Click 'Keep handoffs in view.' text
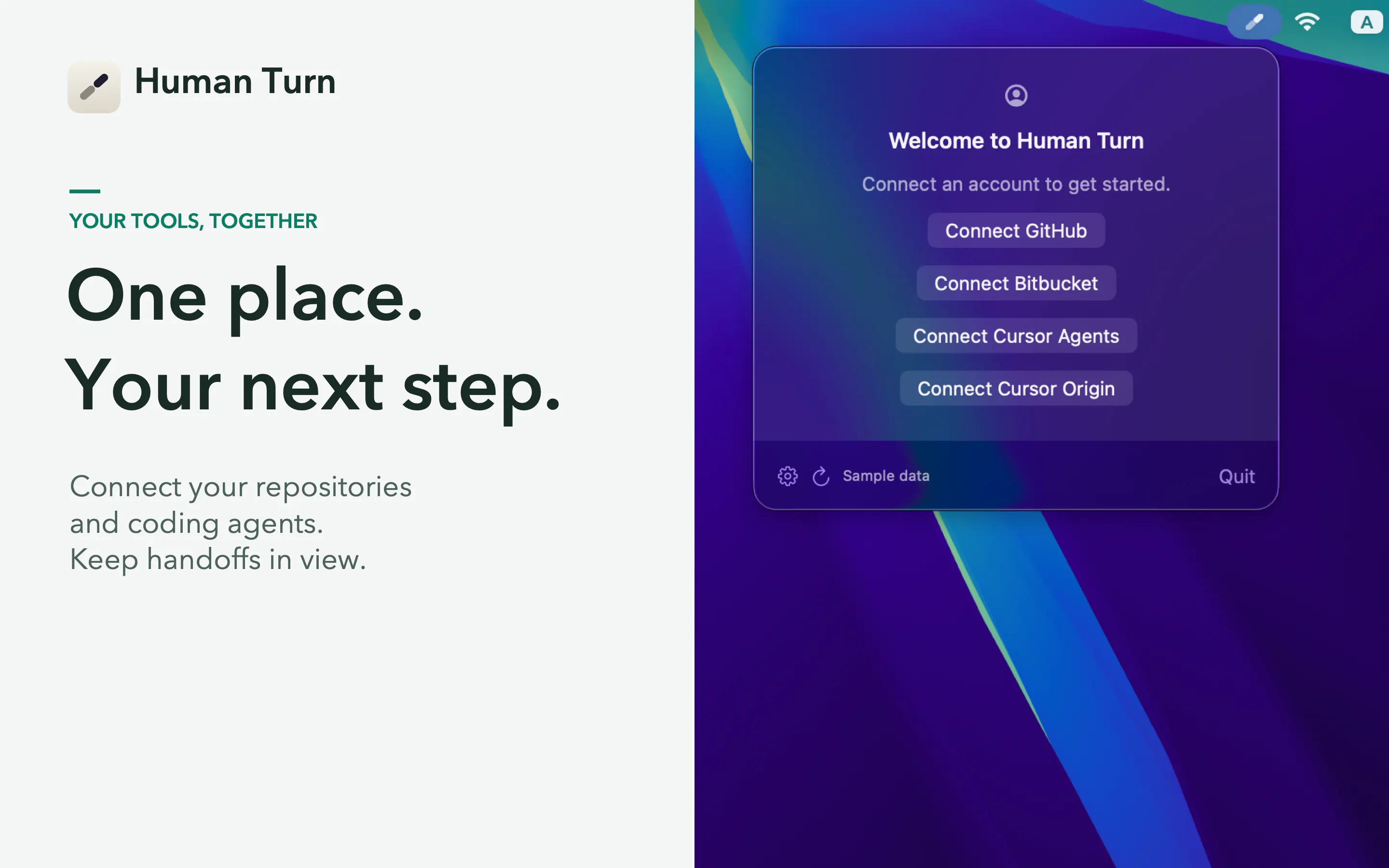This screenshot has width=1389, height=868. click(x=218, y=560)
